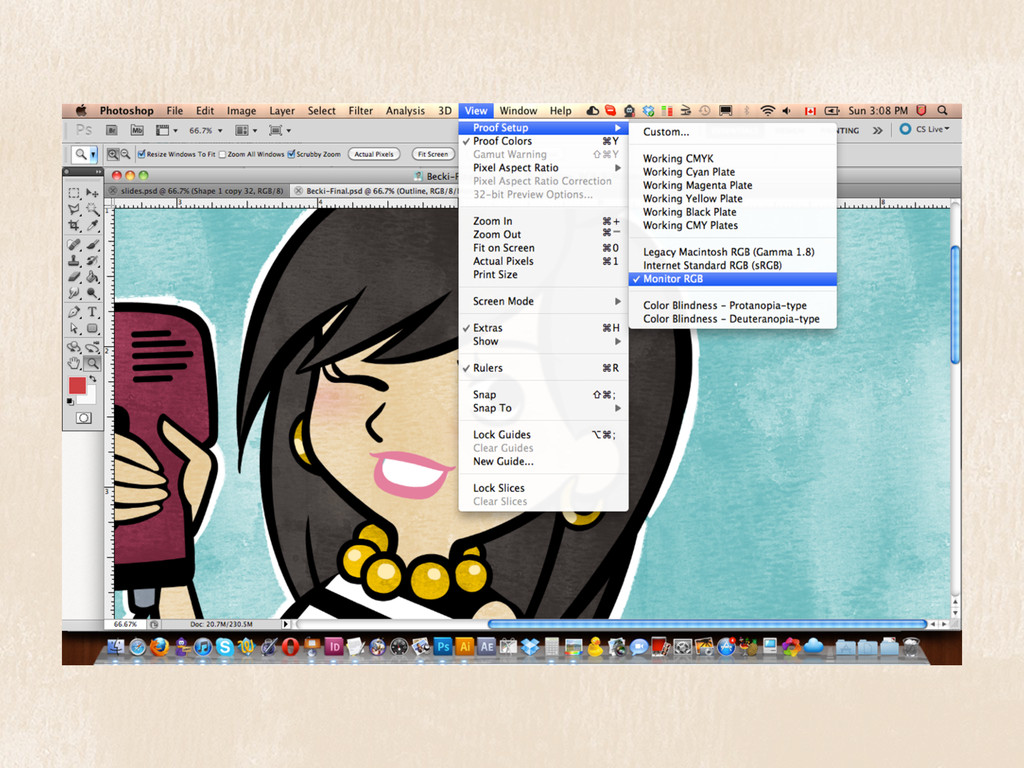Choose Zoom In mode in options bar

click(x=113, y=154)
